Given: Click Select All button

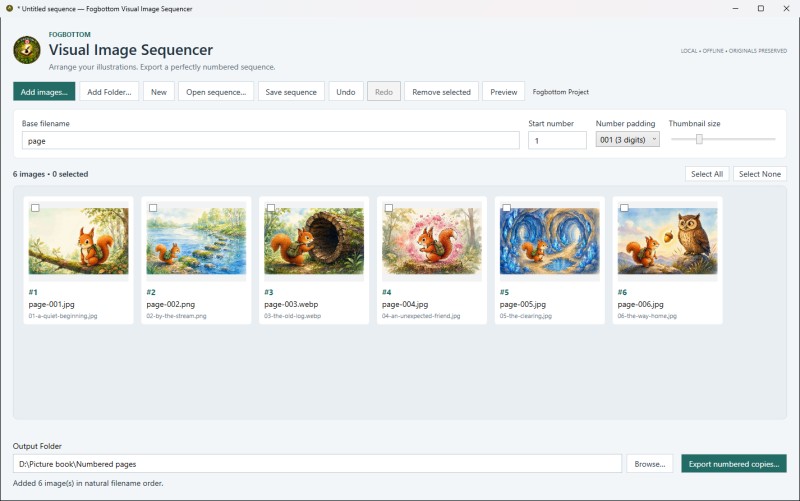Looking at the screenshot, I should [x=707, y=174].
